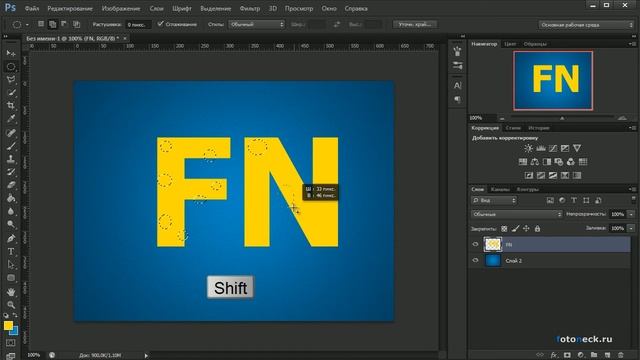
Task: Select the Horizontal Type tool
Action: [11, 251]
